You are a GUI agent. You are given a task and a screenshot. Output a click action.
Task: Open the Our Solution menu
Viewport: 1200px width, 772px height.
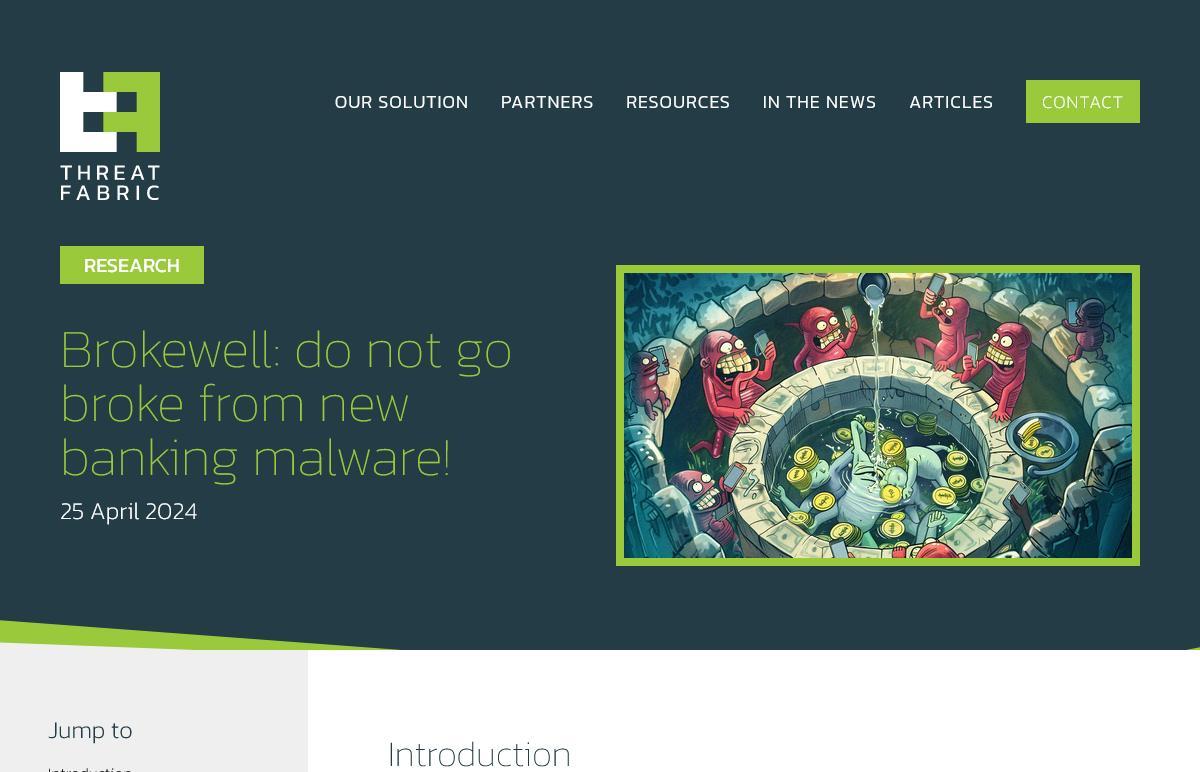click(401, 102)
